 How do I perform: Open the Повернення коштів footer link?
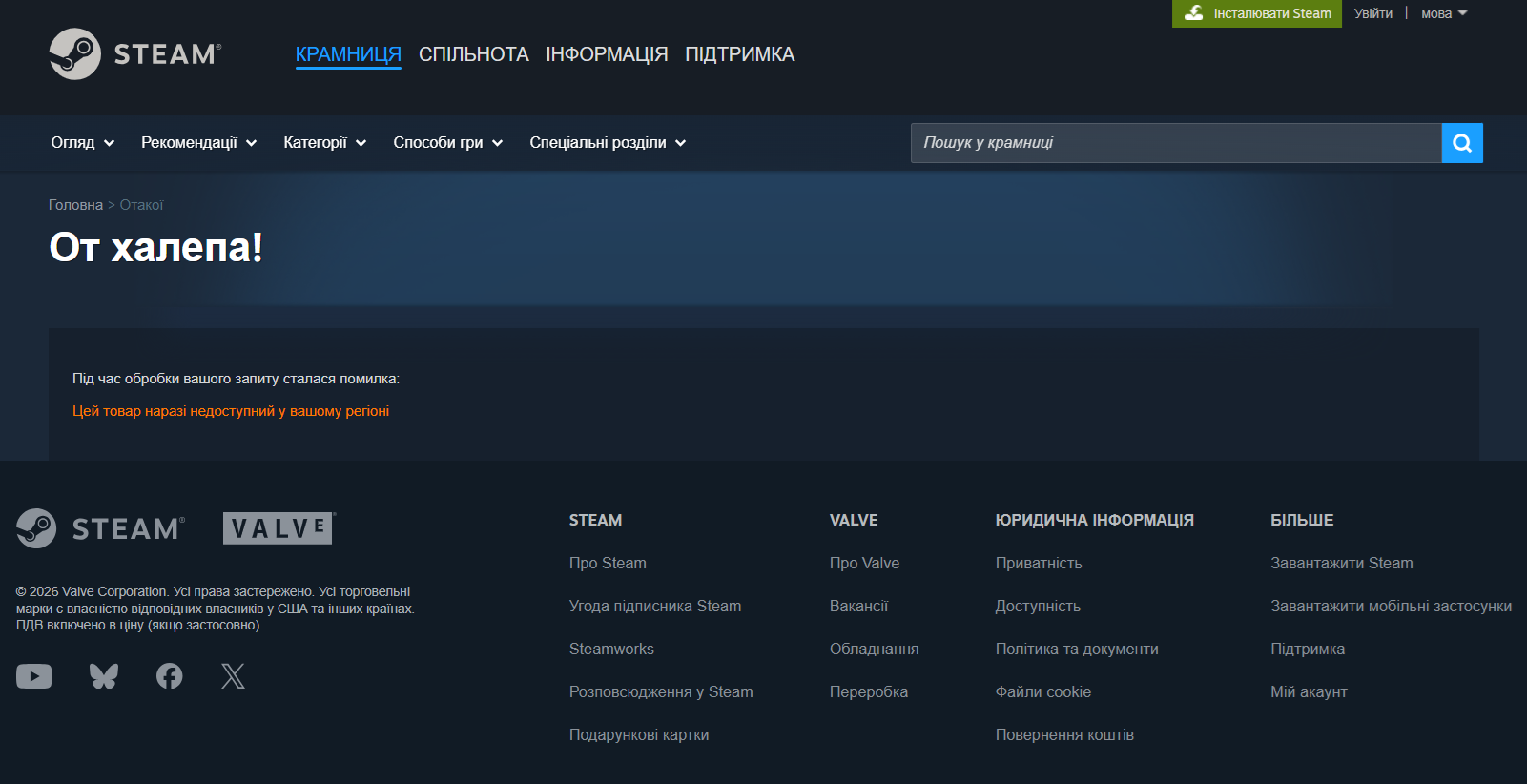pos(1064,734)
